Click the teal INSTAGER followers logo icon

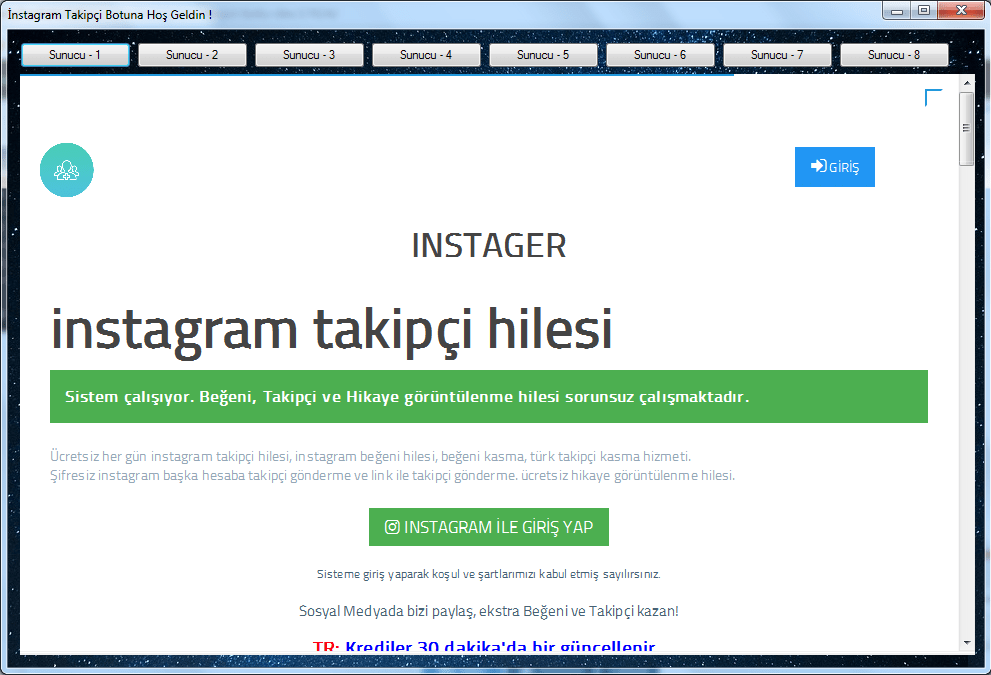click(x=66, y=170)
